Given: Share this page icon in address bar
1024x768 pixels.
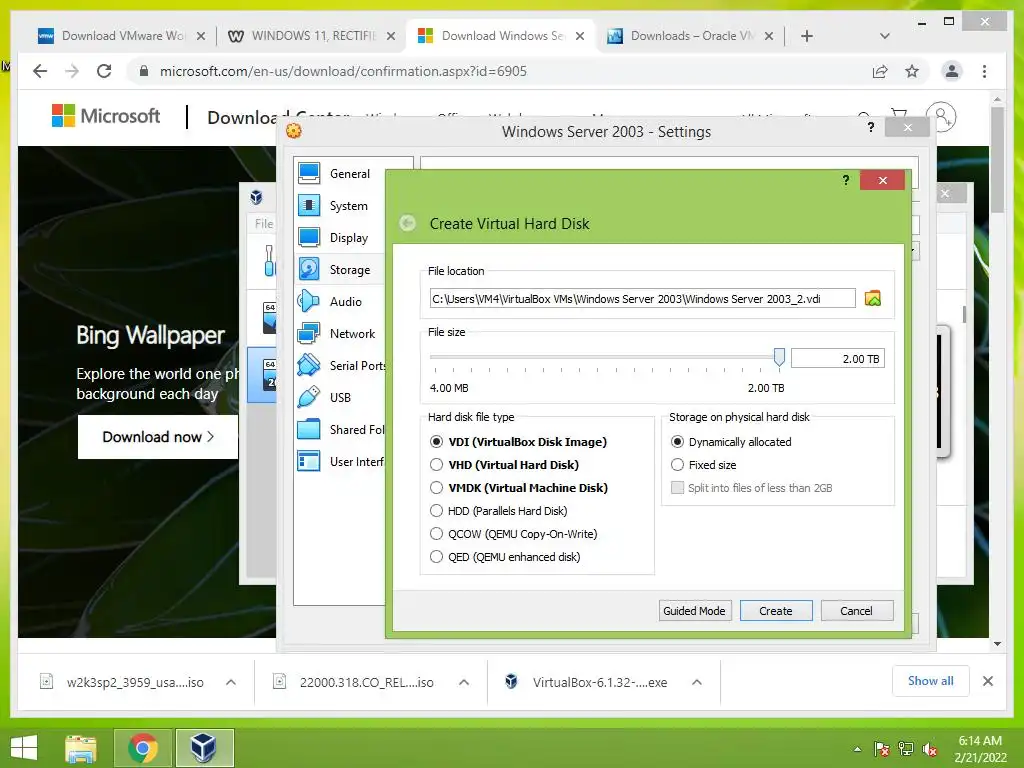Looking at the screenshot, I should coord(880,71).
